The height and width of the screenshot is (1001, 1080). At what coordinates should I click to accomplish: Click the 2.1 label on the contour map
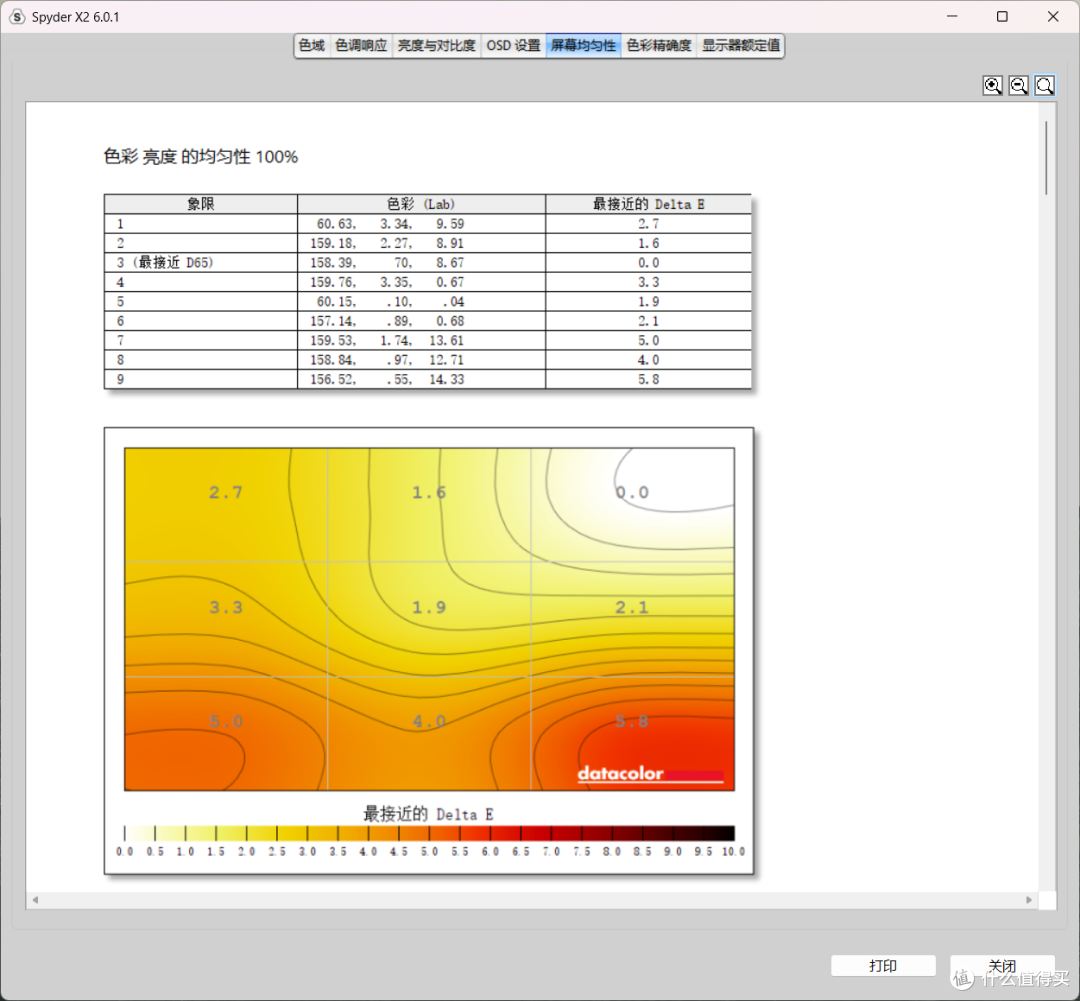pos(632,607)
